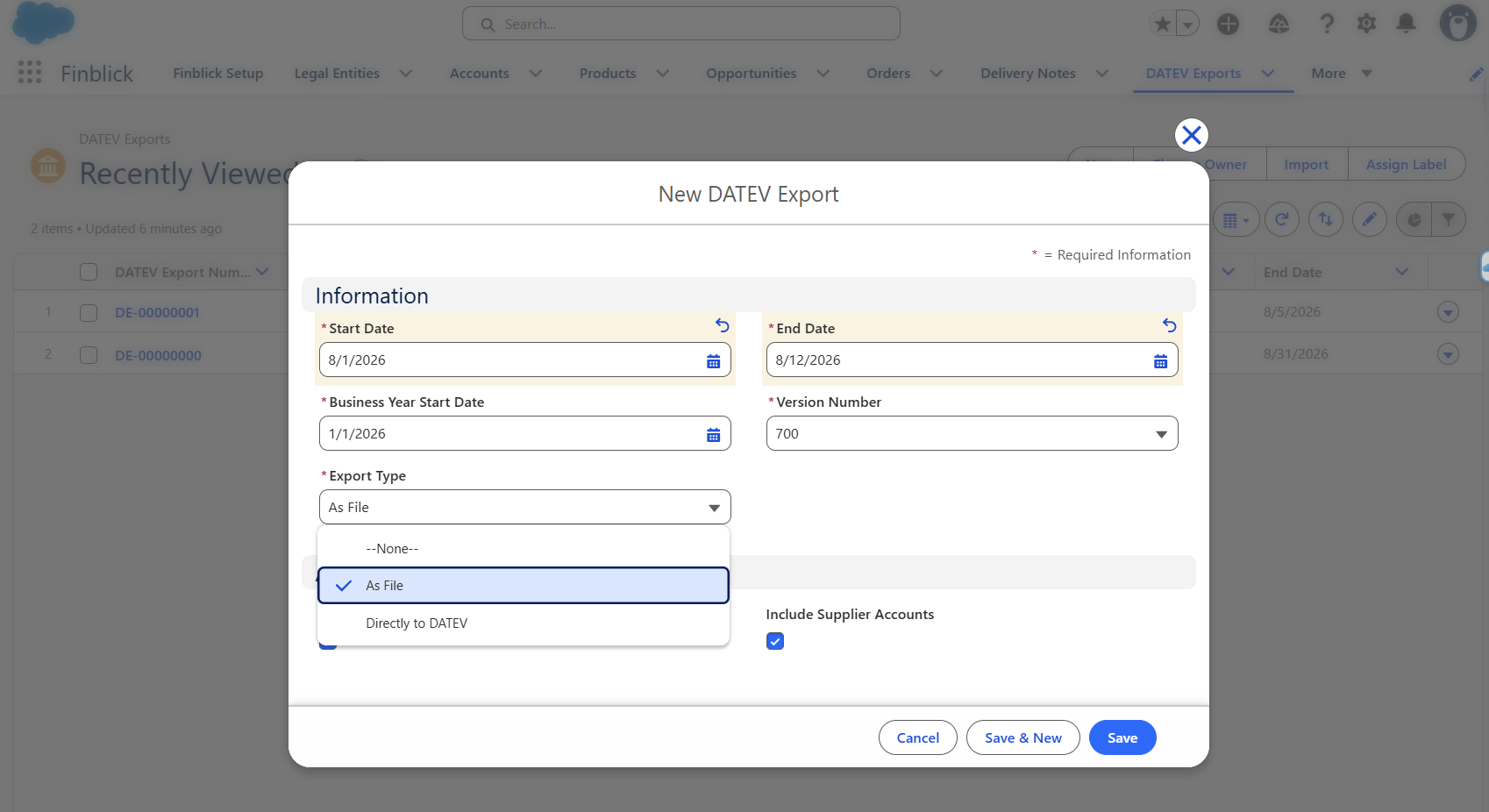Expand the Legal Entities tab menu
1489x812 pixels.
406,74
